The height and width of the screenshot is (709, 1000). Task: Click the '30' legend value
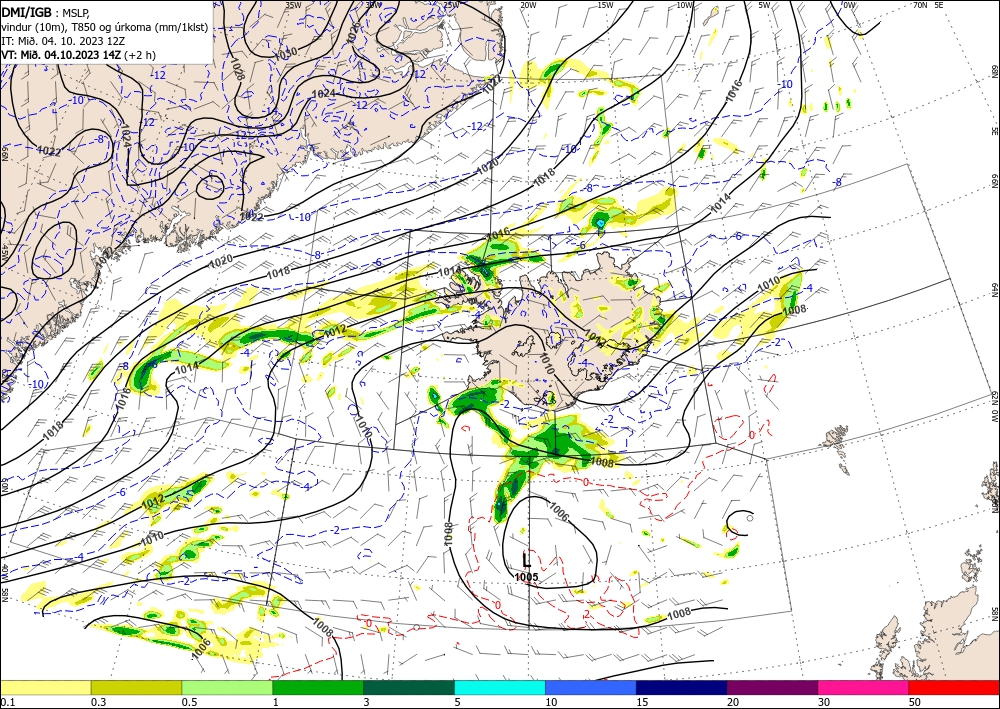tap(825, 702)
